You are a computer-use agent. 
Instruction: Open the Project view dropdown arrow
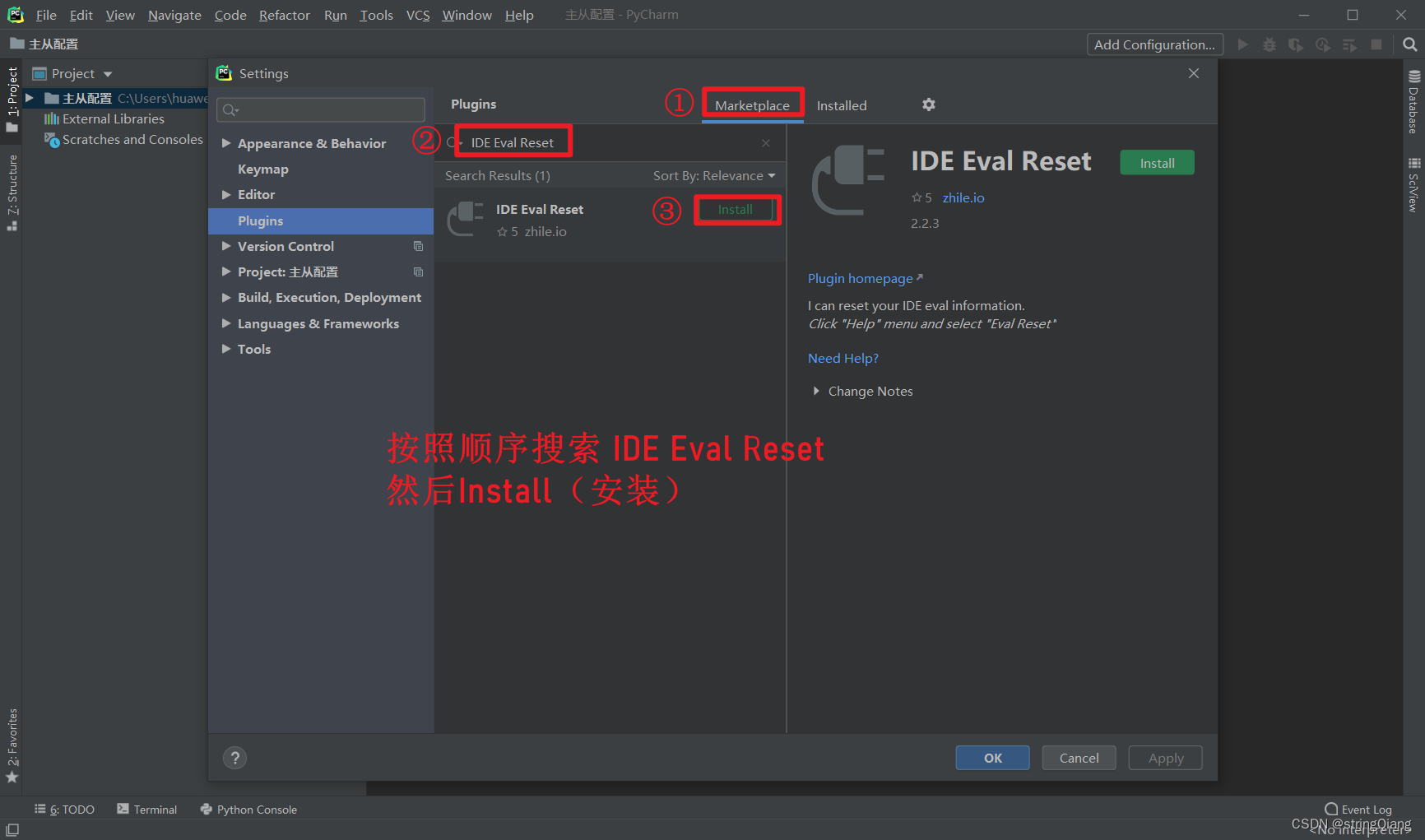pos(108,74)
